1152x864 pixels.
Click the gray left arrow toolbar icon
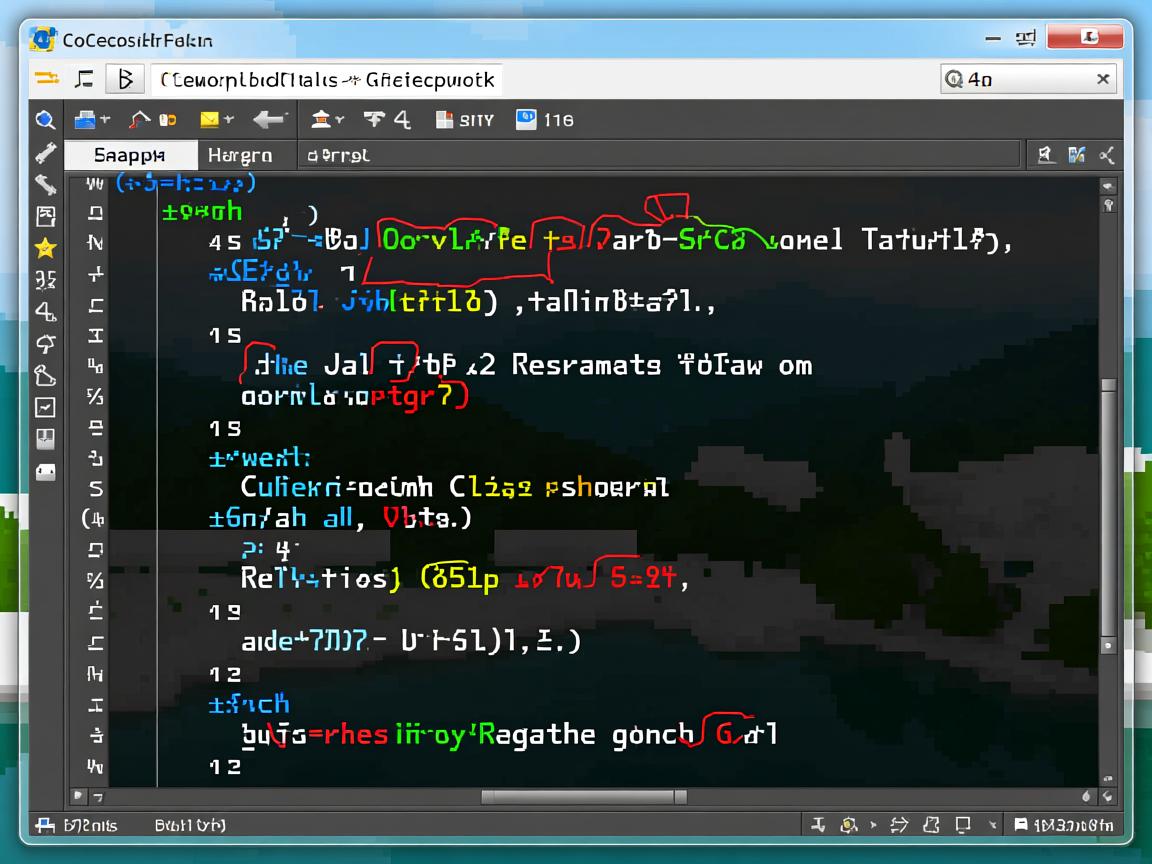click(x=268, y=120)
